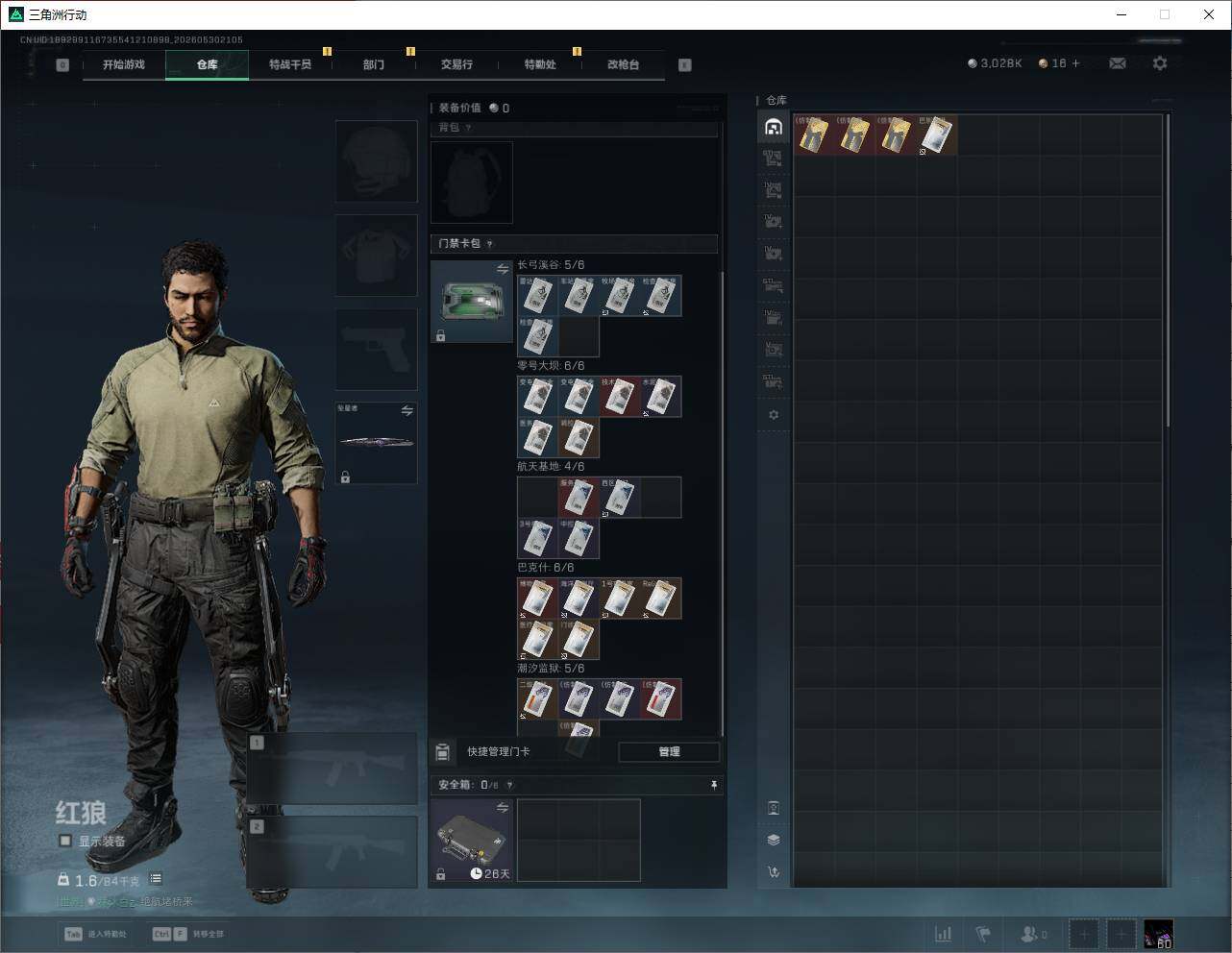Viewport: 1232px width, 953px height.
Task: Click the right bracket key icon after tabs
Action: [x=685, y=65]
